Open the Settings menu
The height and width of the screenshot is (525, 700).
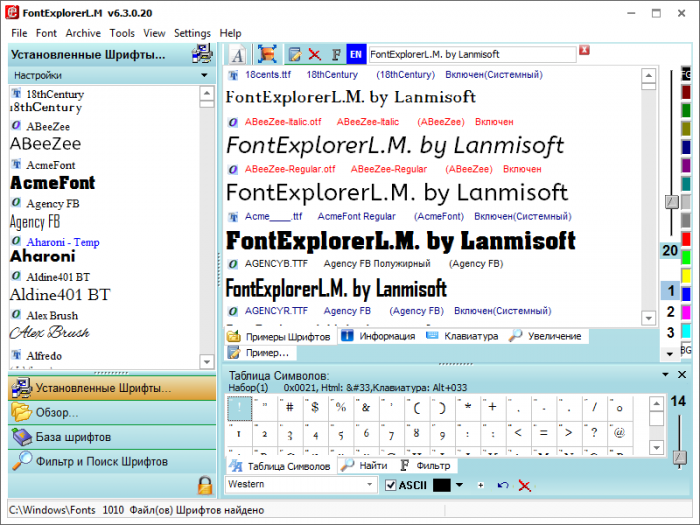tap(192, 33)
